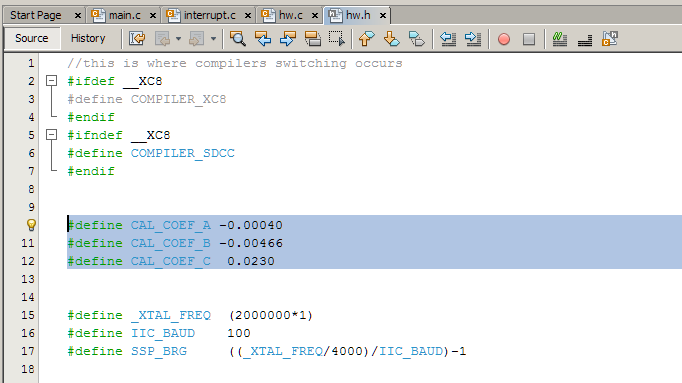Click Find Next Occurrence arrow icon
Image resolution: width=682 pixels, height=383 pixels.
point(288,39)
